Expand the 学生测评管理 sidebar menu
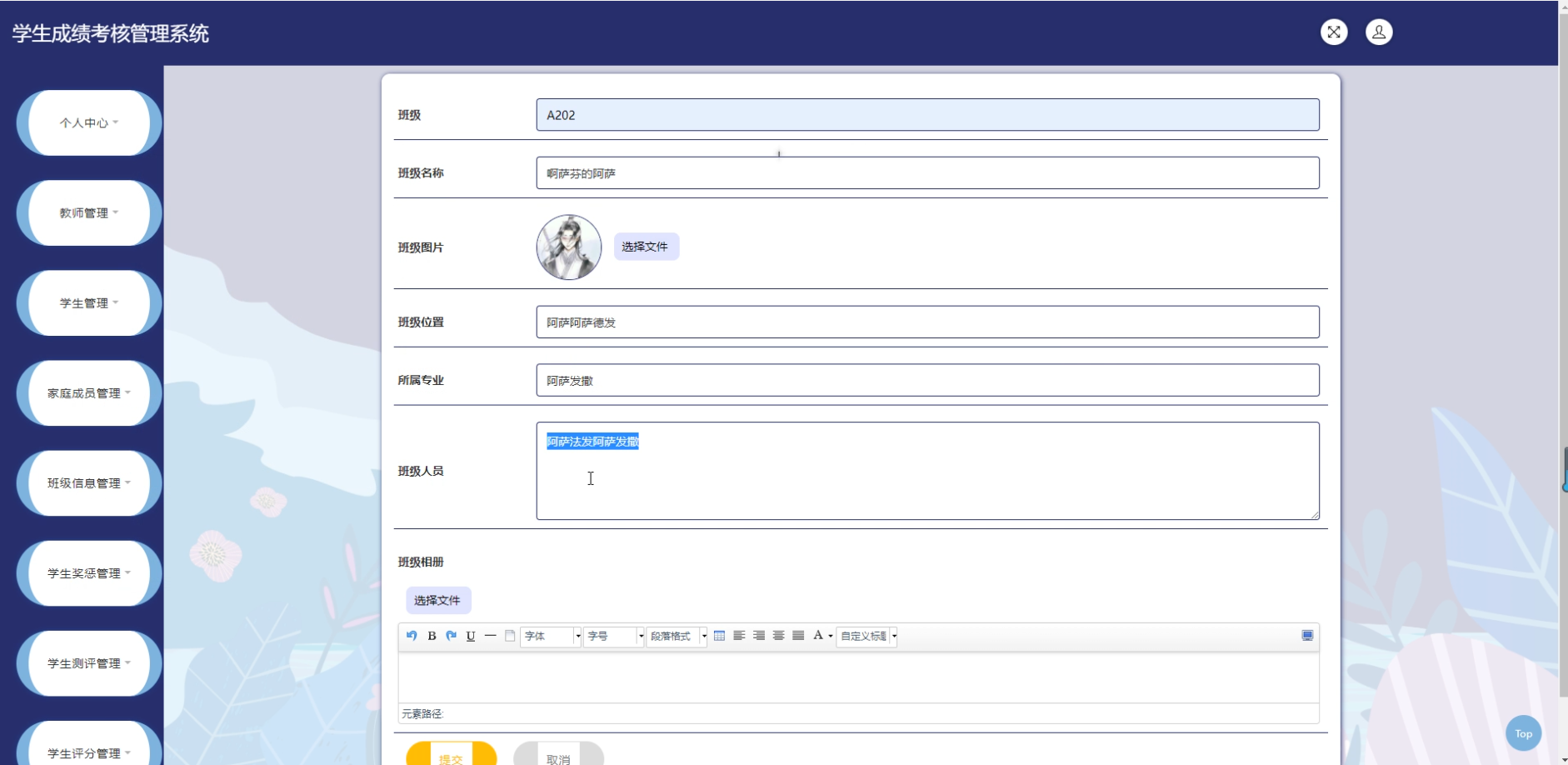1568x765 pixels. (89, 662)
